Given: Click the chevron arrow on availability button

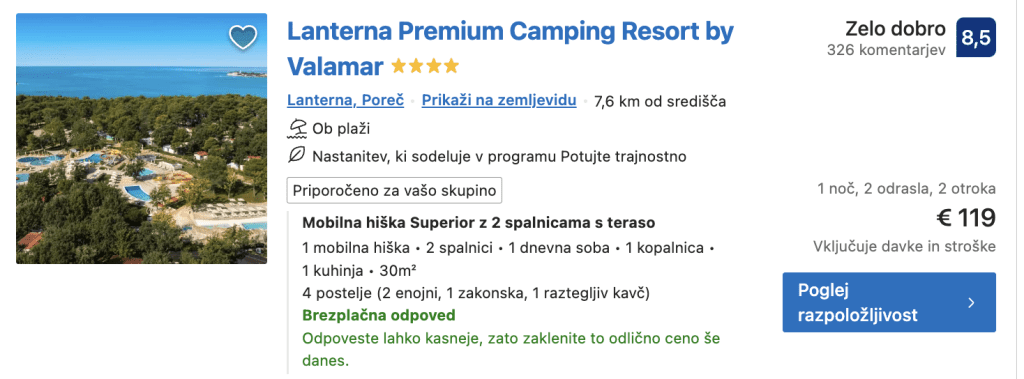Looking at the screenshot, I should 971,303.
